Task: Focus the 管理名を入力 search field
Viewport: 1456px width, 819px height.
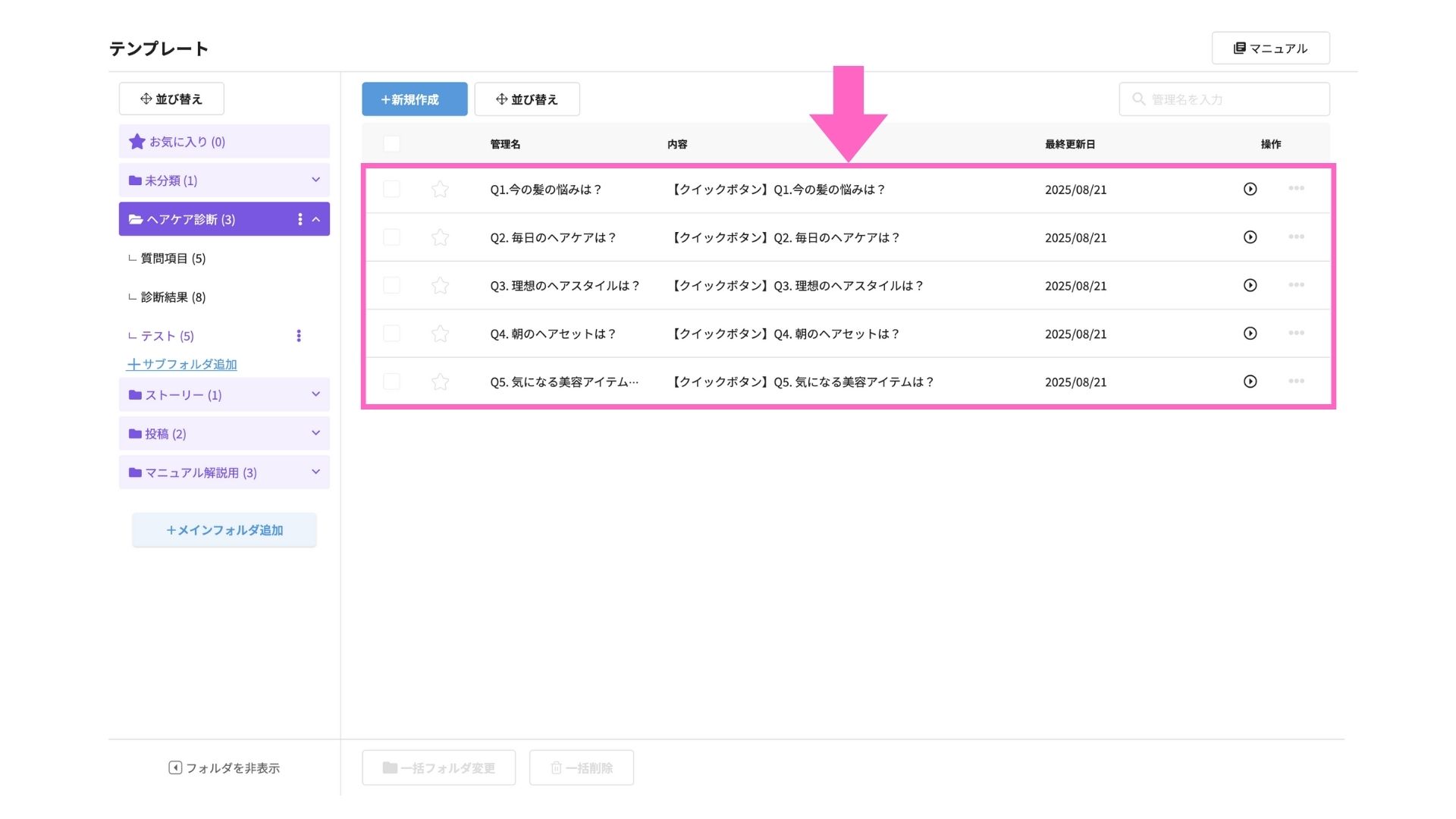Action: point(1224,99)
